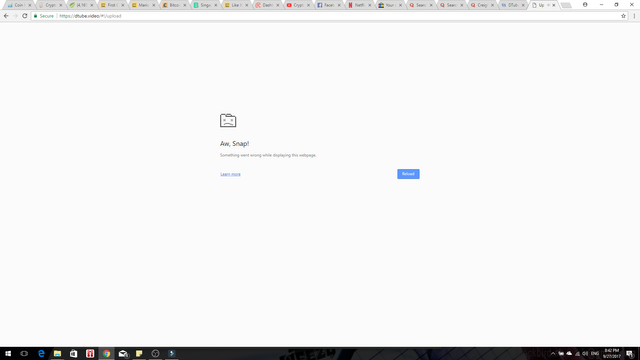The width and height of the screenshot is (640, 360).
Task: Go back using the browser back arrow
Action: pyautogui.click(x=6, y=16)
